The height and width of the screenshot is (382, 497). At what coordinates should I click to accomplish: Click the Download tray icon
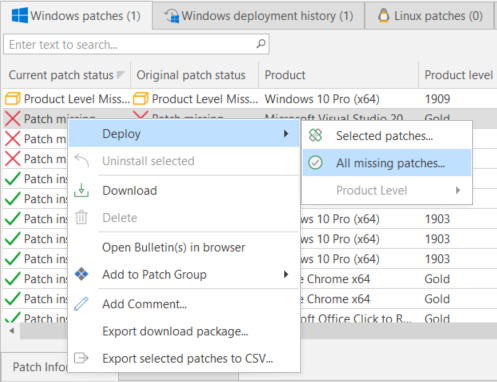point(81,190)
